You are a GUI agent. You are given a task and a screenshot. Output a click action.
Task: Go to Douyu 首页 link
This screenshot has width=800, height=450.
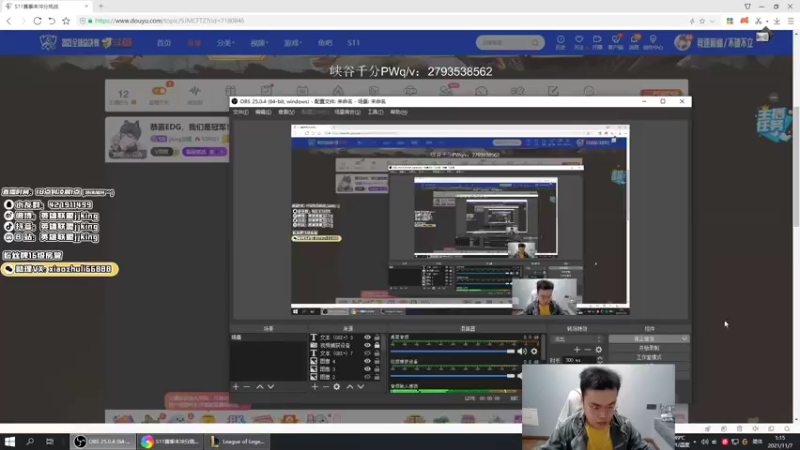point(164,43)
